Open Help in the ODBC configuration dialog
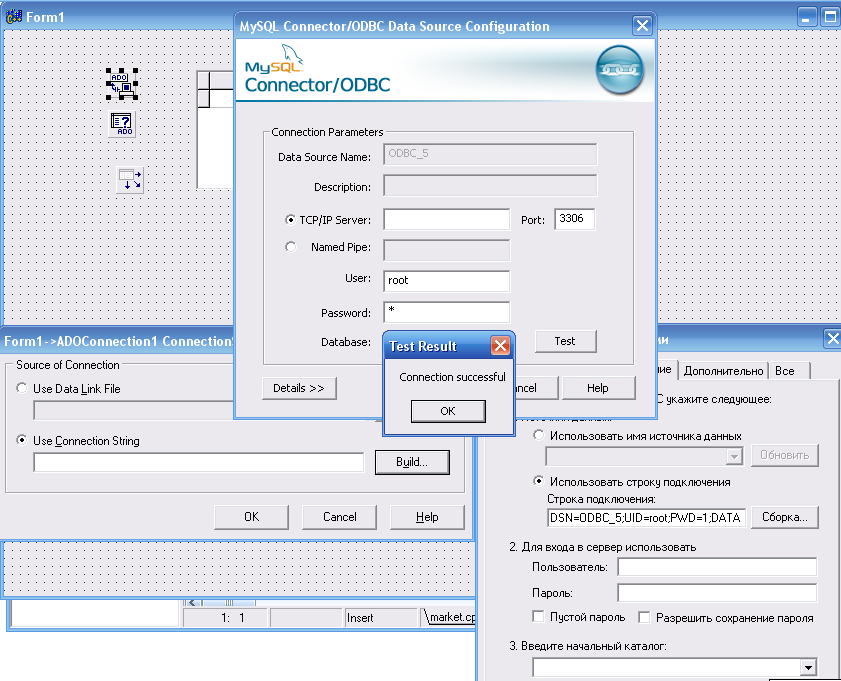The image size is (841, 681). coord(598,388)
